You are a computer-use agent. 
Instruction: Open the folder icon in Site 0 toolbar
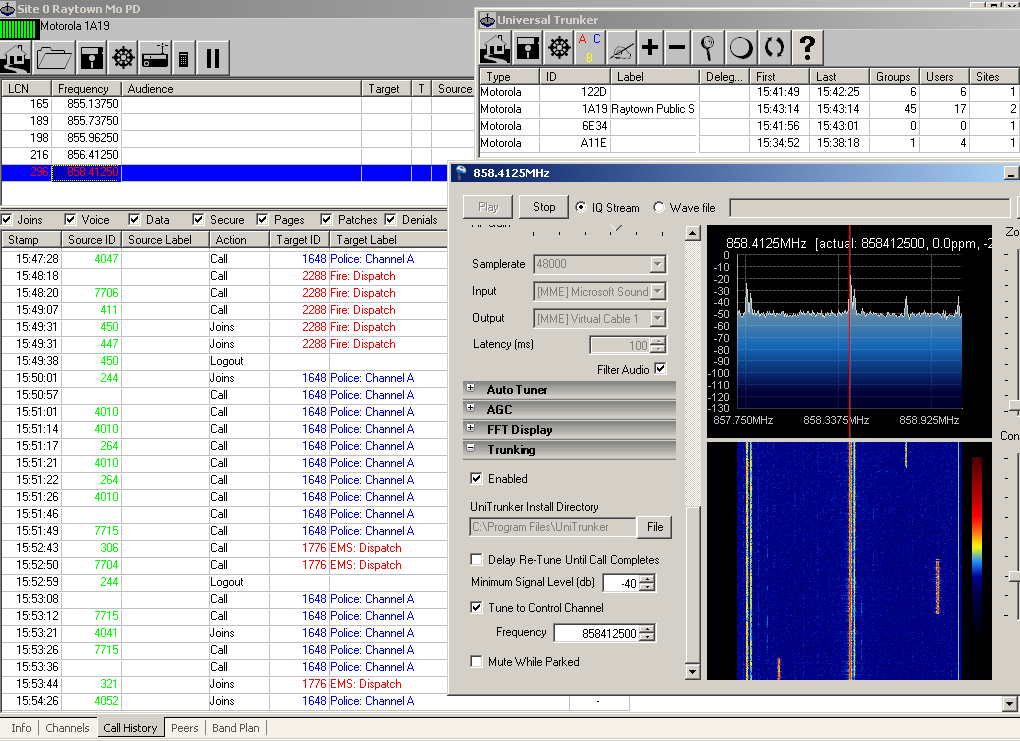point(54,58)
